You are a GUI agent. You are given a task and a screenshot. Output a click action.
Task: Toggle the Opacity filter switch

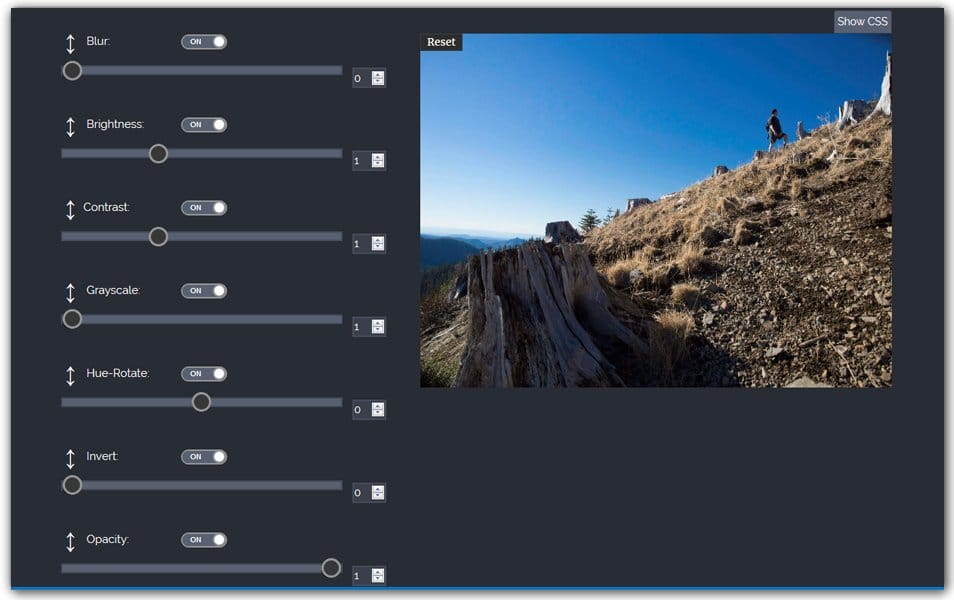[203, 539]
